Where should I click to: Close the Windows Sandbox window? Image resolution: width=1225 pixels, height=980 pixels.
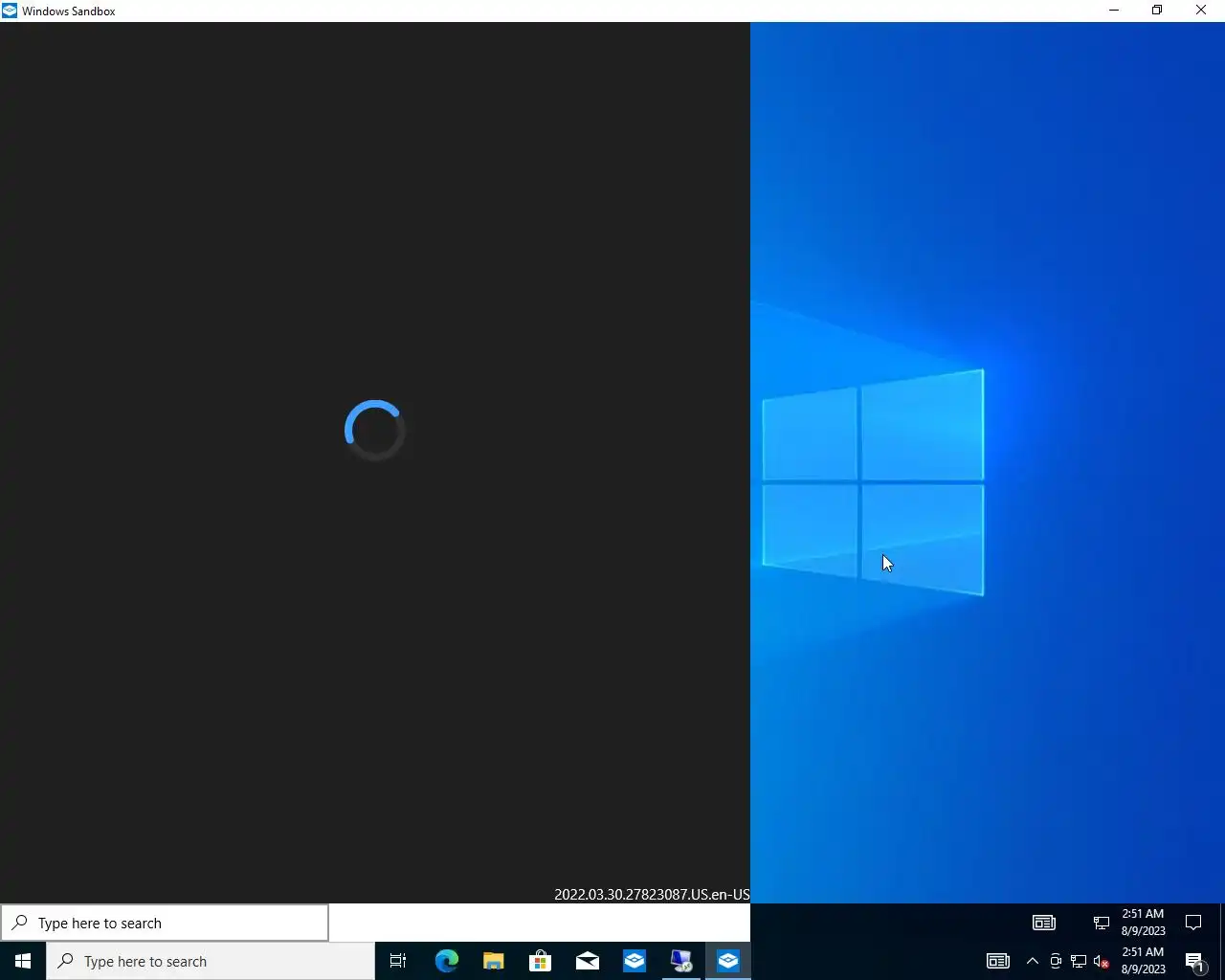coord(1201,11)
